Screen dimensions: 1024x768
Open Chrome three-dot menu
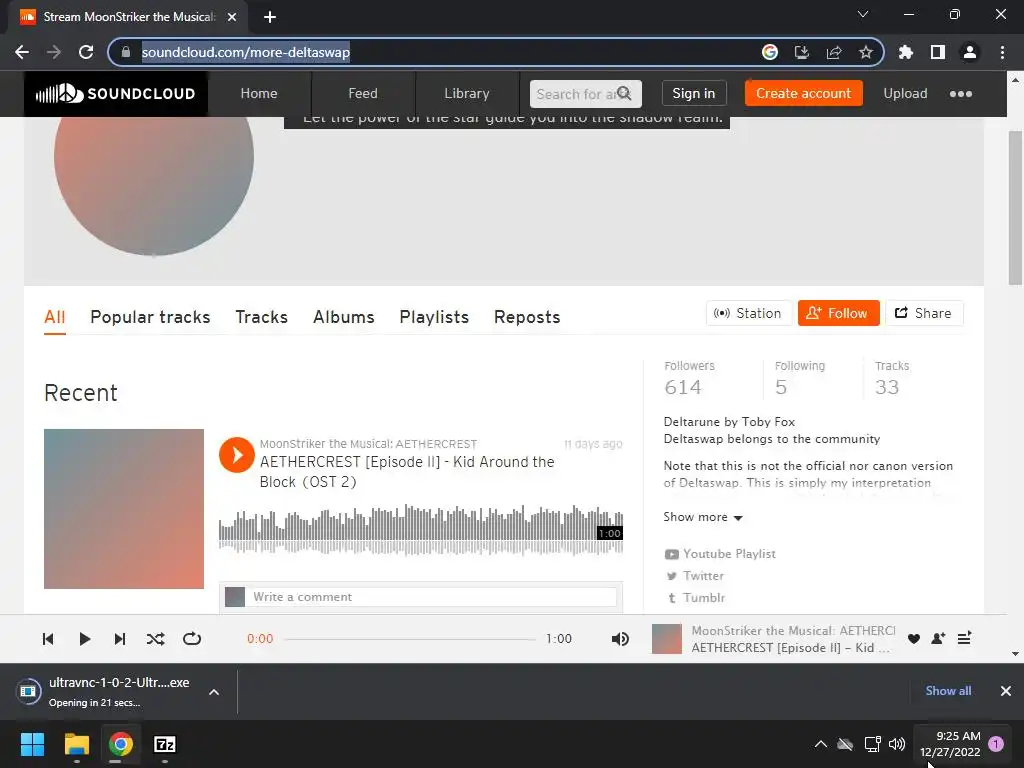[1002, 52]
